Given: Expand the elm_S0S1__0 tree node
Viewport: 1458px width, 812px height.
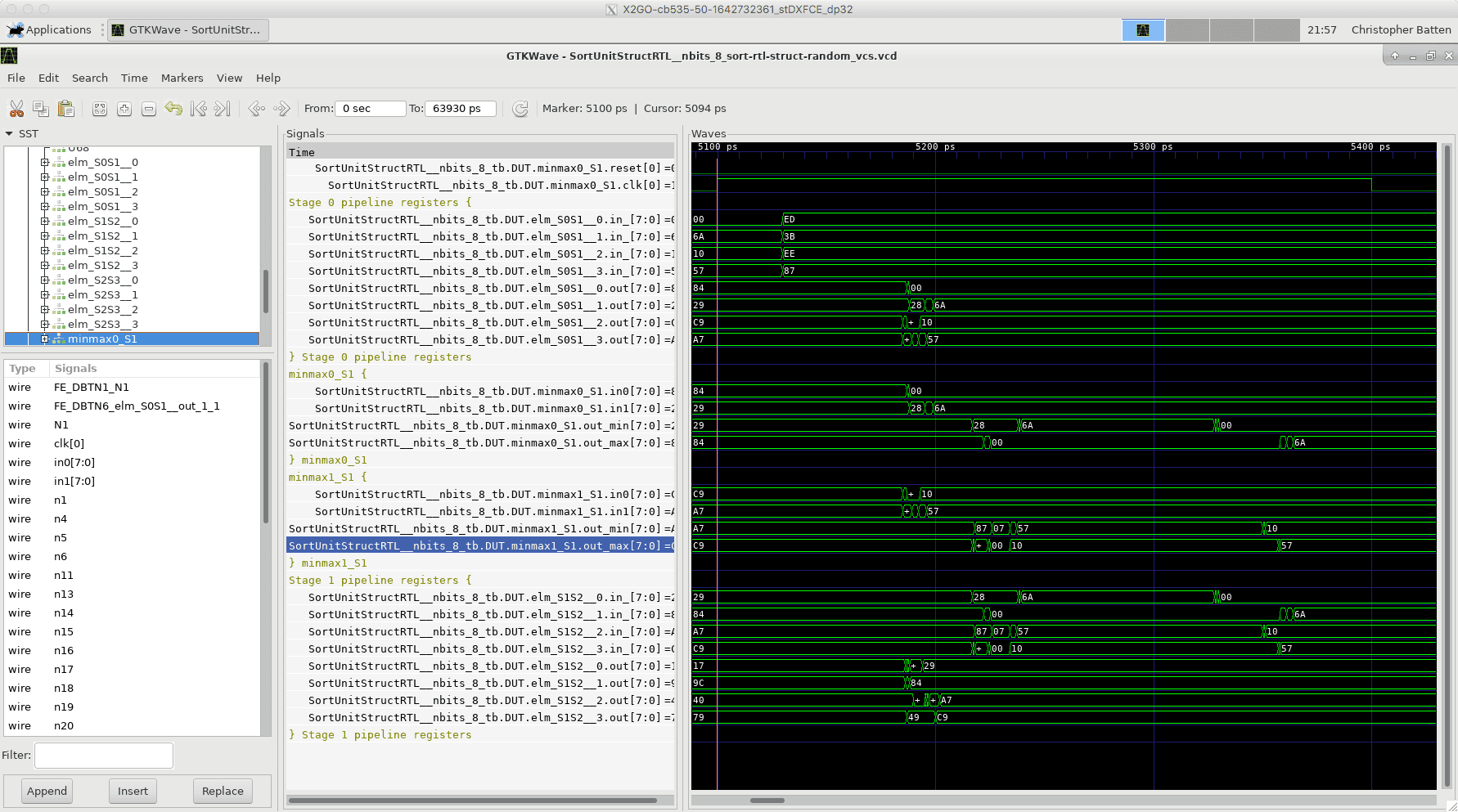Looking at the screenshot, I should click(x=45, y=163).
